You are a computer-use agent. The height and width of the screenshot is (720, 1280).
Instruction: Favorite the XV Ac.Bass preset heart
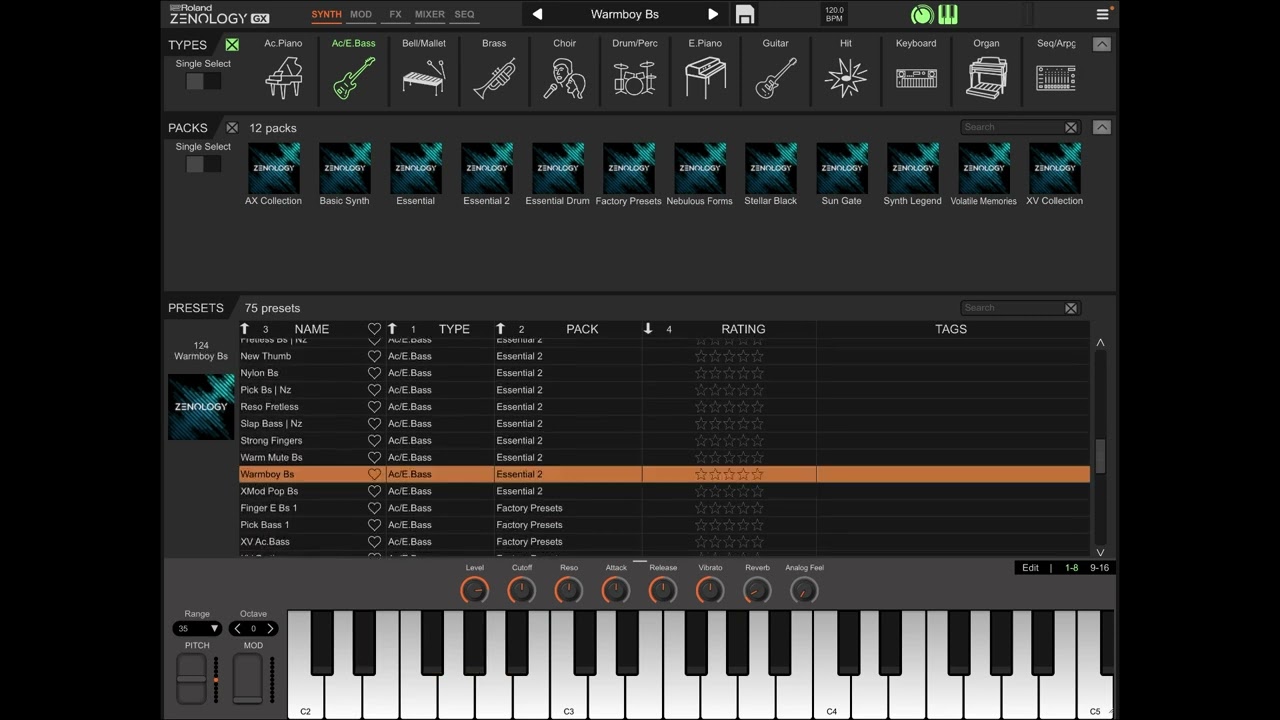pos(374,542)
